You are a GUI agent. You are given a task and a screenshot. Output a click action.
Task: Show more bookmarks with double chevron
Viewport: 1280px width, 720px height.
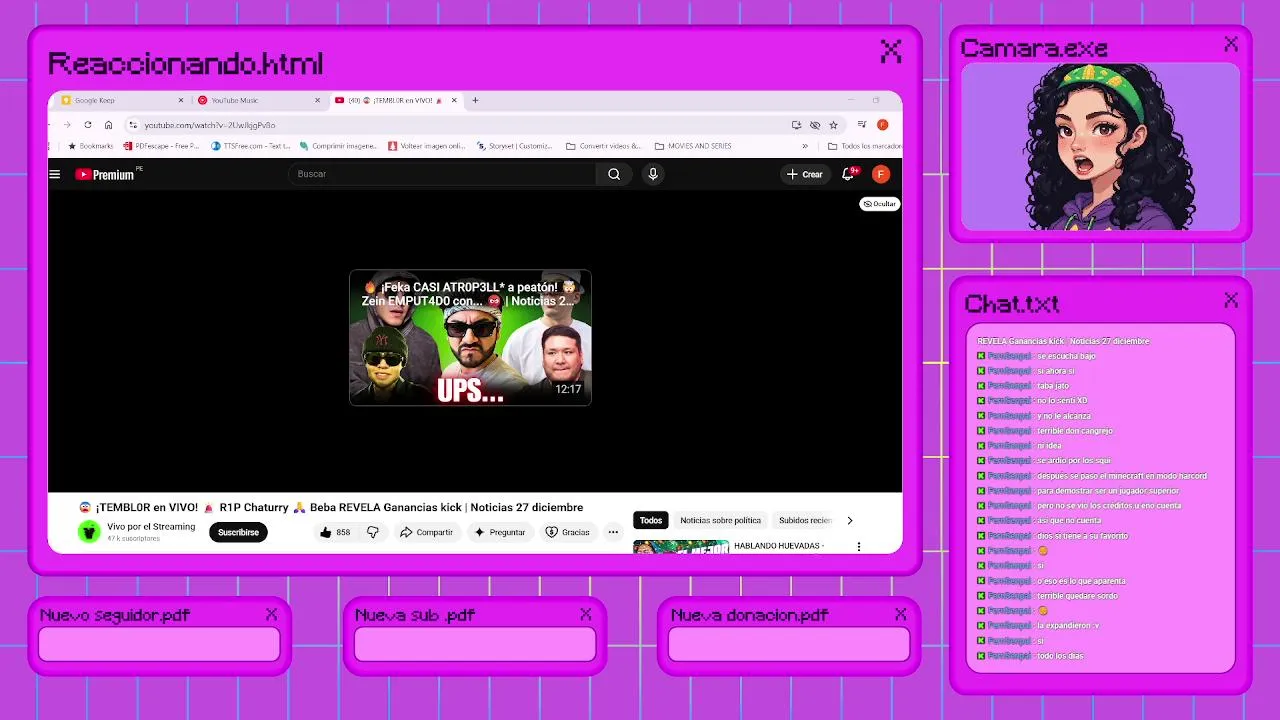tap(805, 146)
